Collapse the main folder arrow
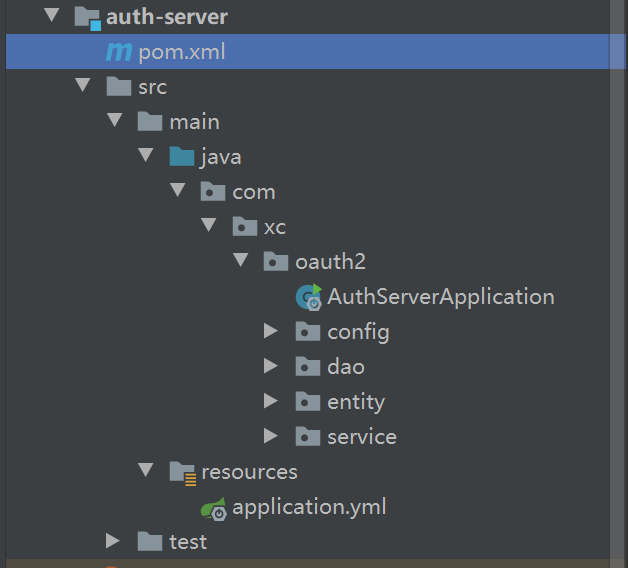628x568 pixels. point(114,122)
